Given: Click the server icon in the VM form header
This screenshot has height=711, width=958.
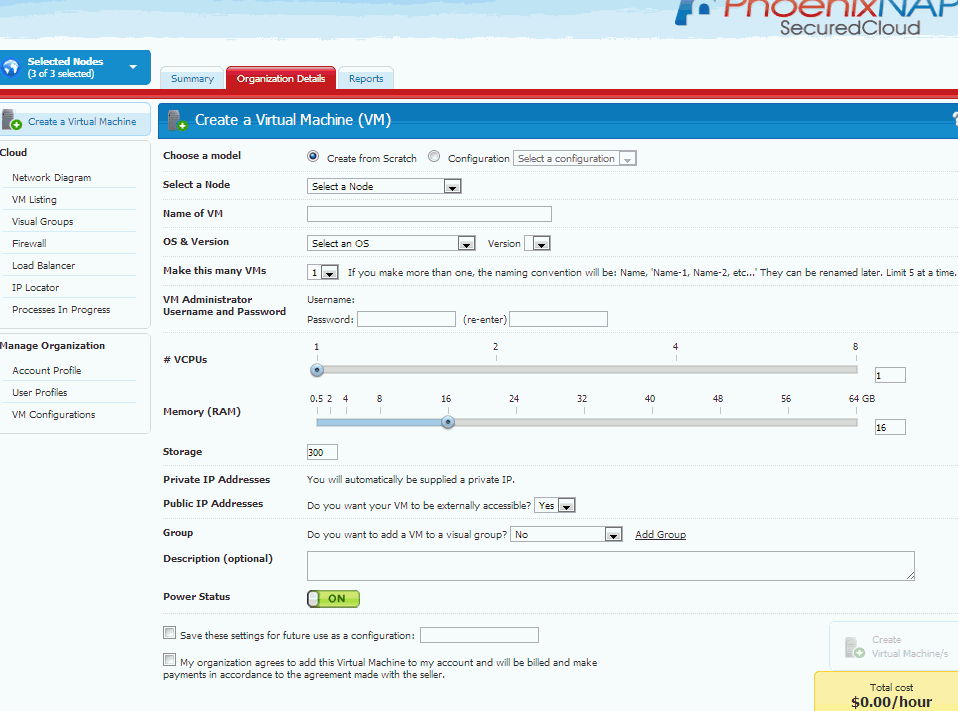Looking at the screenshot, I should (x=177, y=120).
